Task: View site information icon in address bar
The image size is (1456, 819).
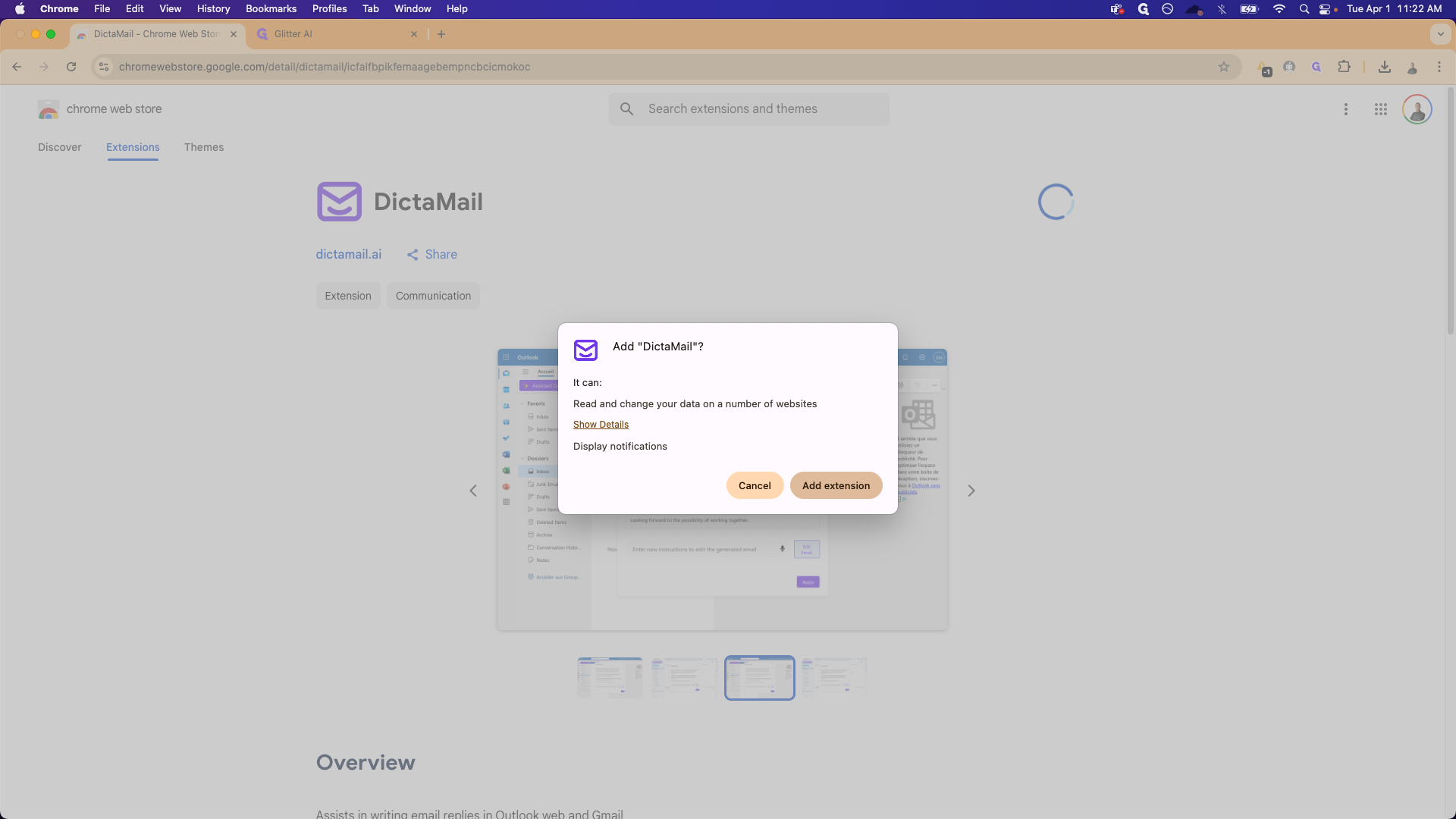Action: click(105, 67)
